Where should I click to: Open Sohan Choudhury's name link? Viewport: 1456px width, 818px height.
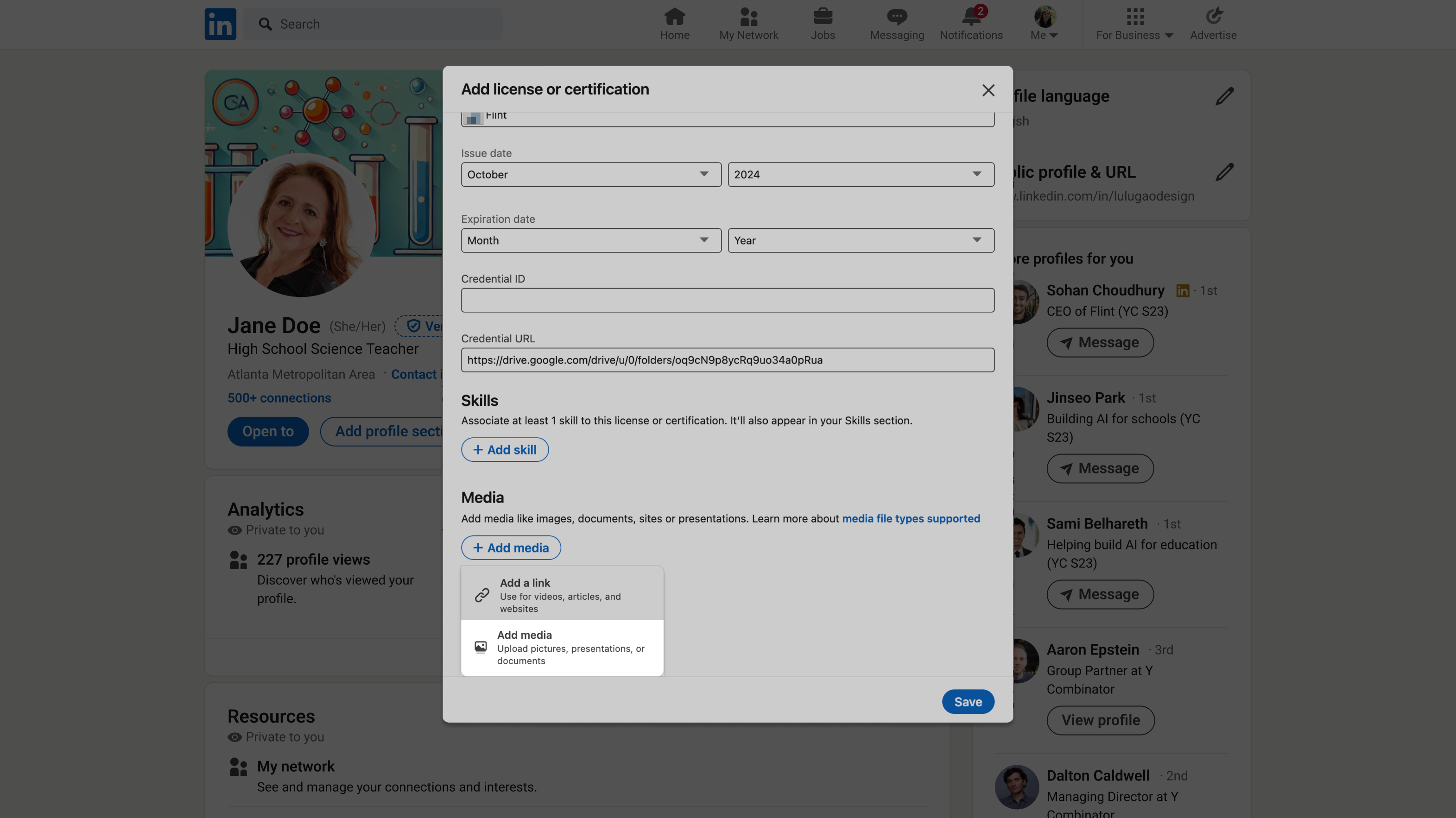coord(1105,290)
